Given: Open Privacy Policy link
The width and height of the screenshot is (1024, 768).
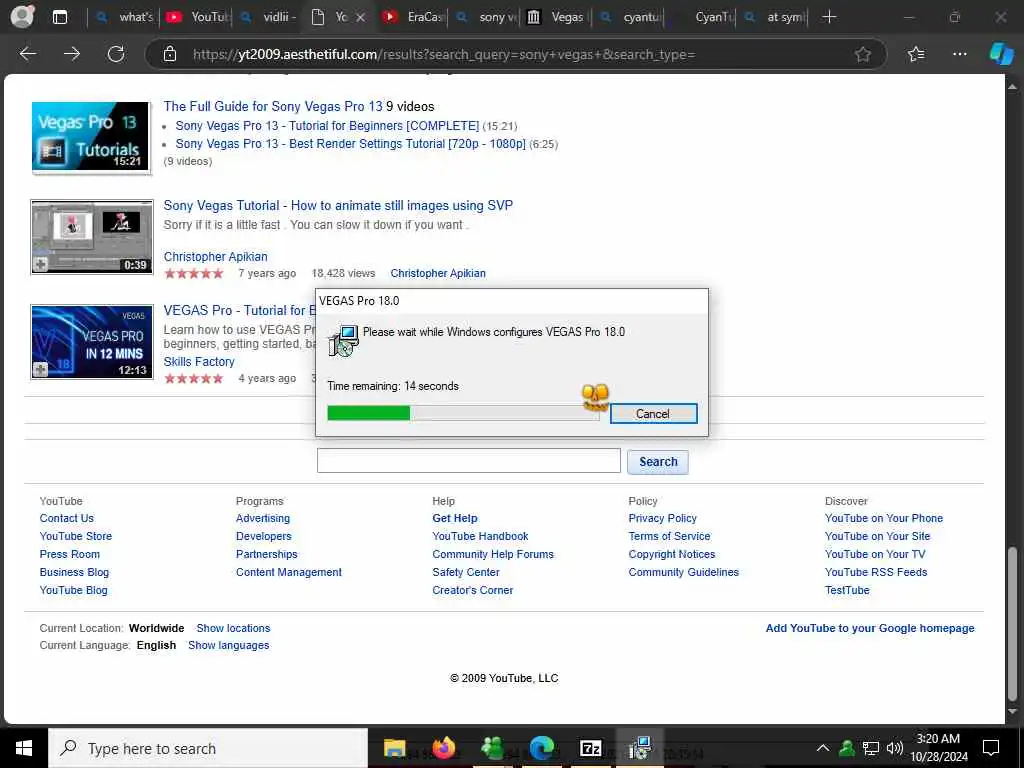Looking at the screenshot, I should [x=662, y=518].
